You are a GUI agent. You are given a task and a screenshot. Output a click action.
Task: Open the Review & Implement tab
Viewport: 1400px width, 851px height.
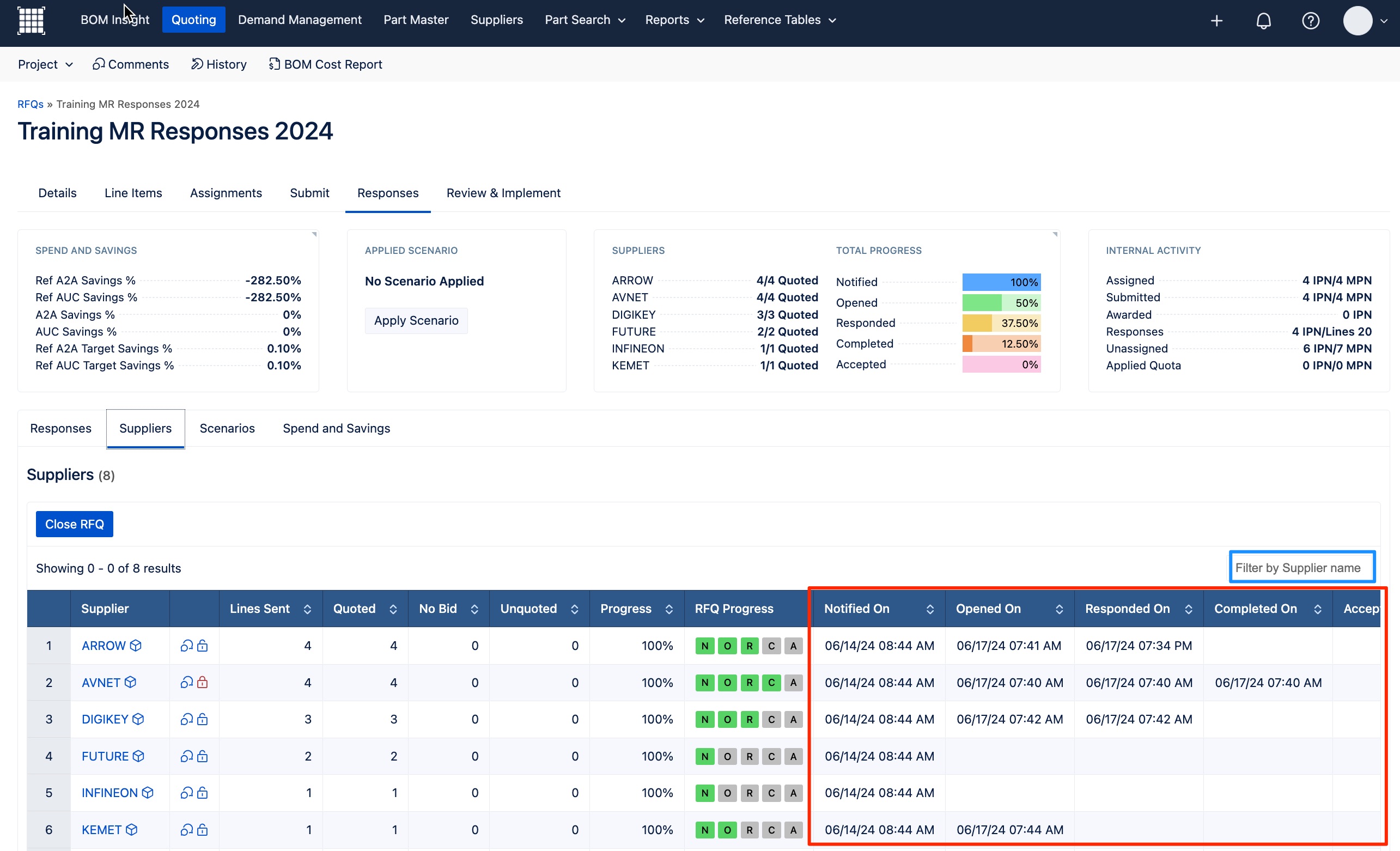pos(503,193)
